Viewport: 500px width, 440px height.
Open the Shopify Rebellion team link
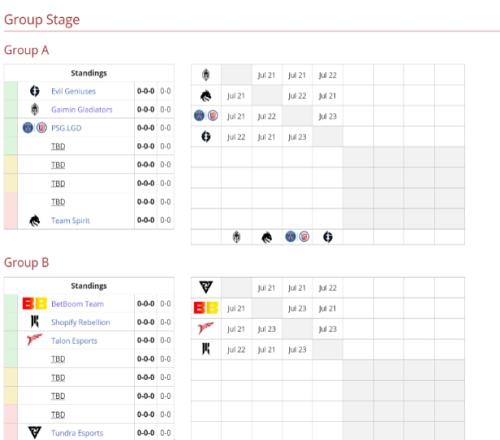(x=80, y=322)
